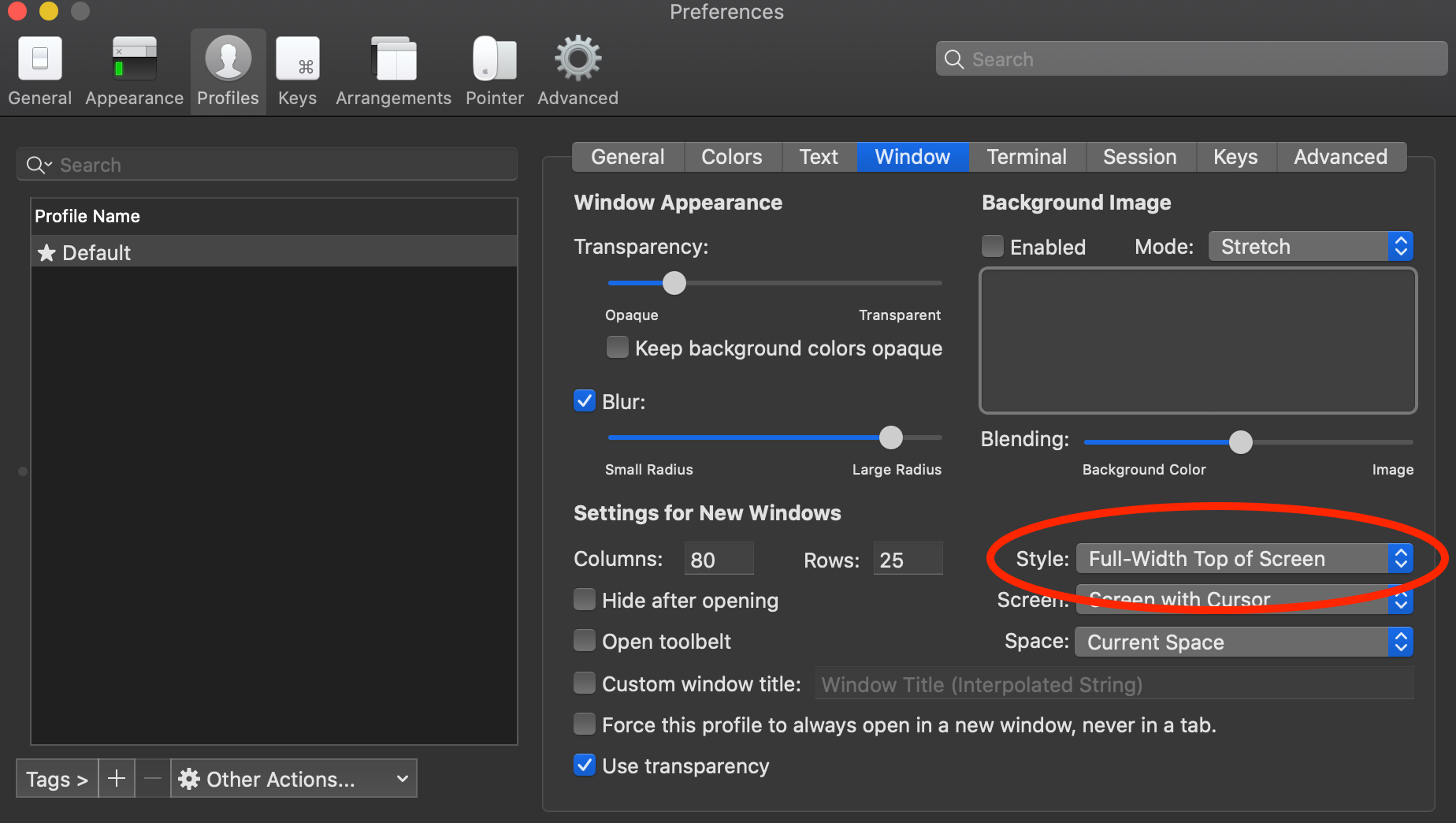
Task: Click the Tags > button
Action: (57, 779)
